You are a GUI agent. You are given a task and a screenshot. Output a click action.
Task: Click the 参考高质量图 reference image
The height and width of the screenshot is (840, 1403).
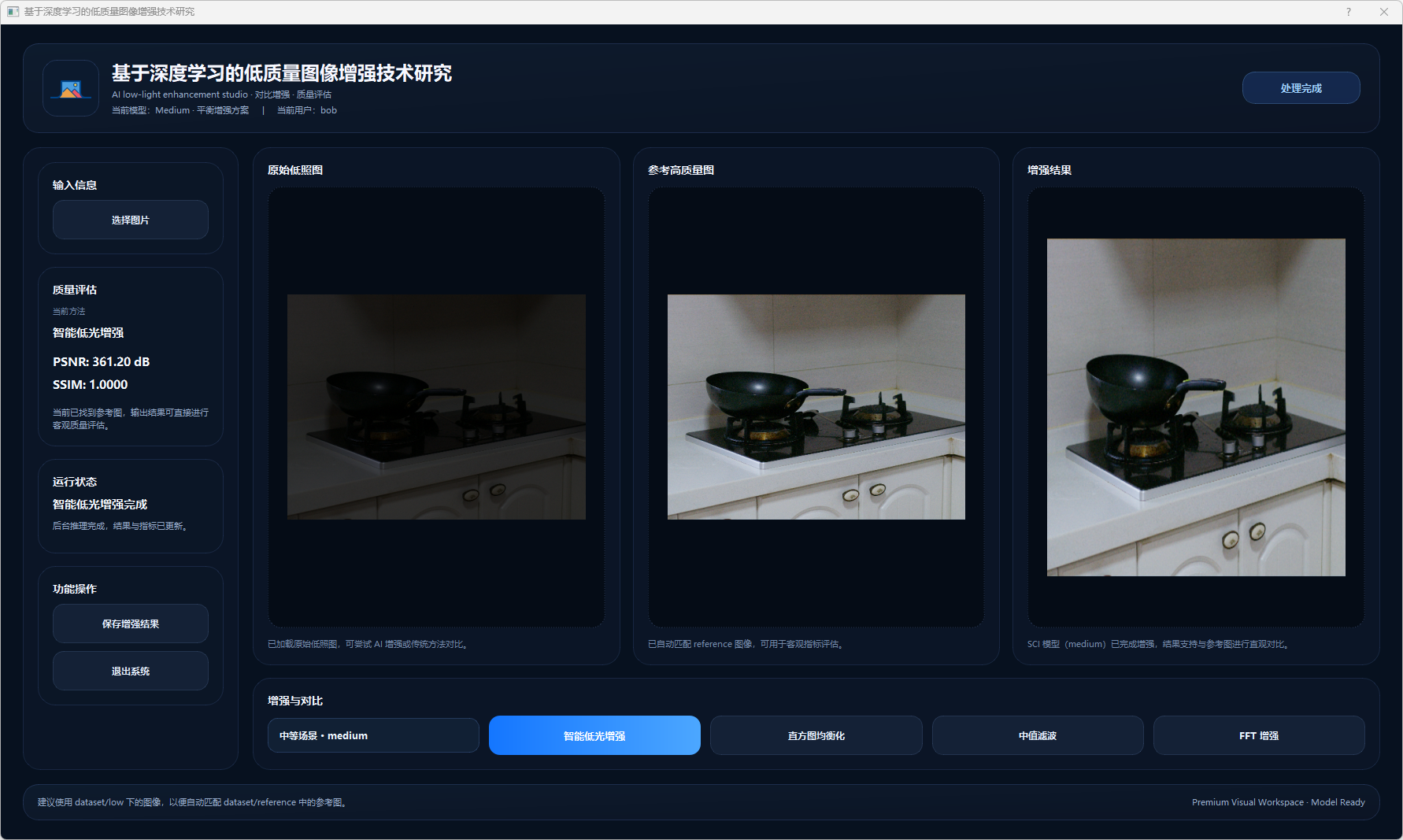click(816, 407)
